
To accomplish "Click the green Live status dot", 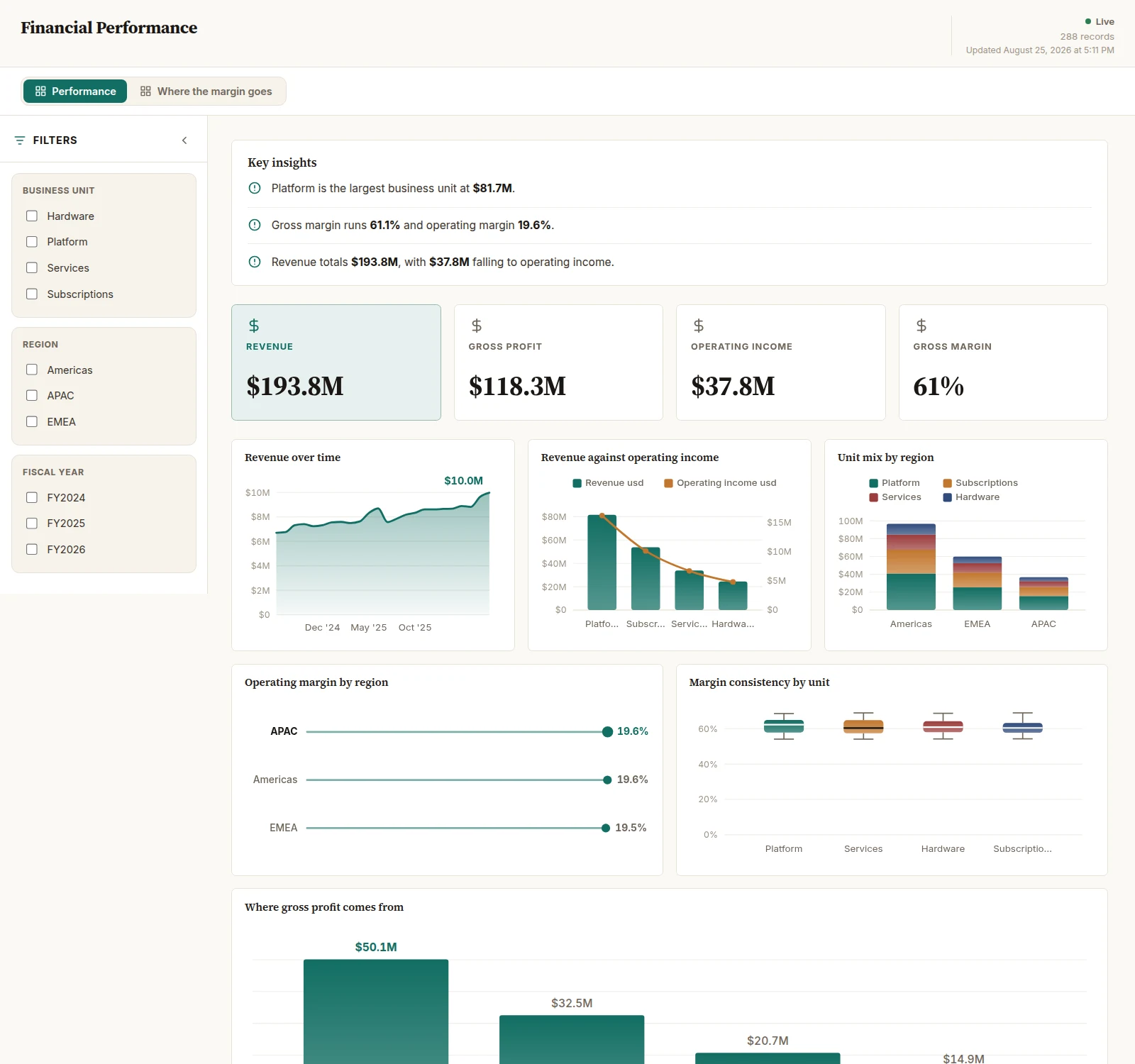I will click(x=1088, y=21).
